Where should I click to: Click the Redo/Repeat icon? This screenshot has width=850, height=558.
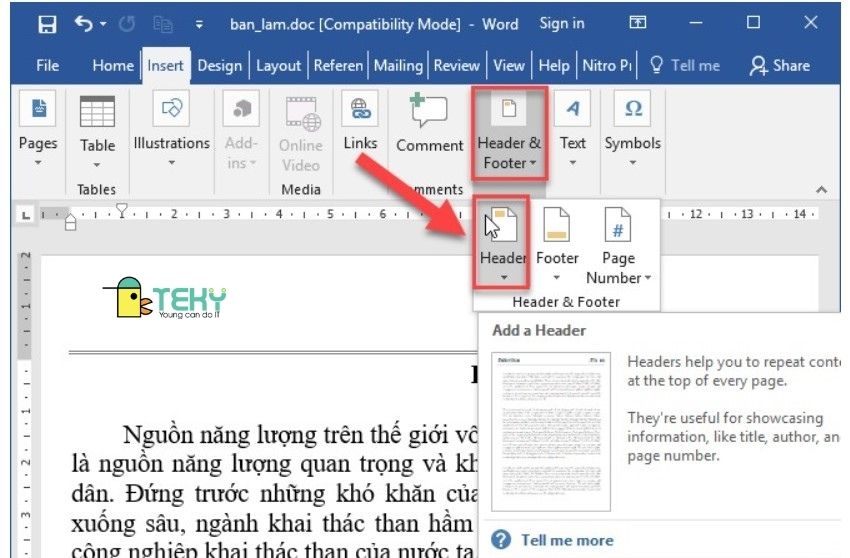pos(127,24)
